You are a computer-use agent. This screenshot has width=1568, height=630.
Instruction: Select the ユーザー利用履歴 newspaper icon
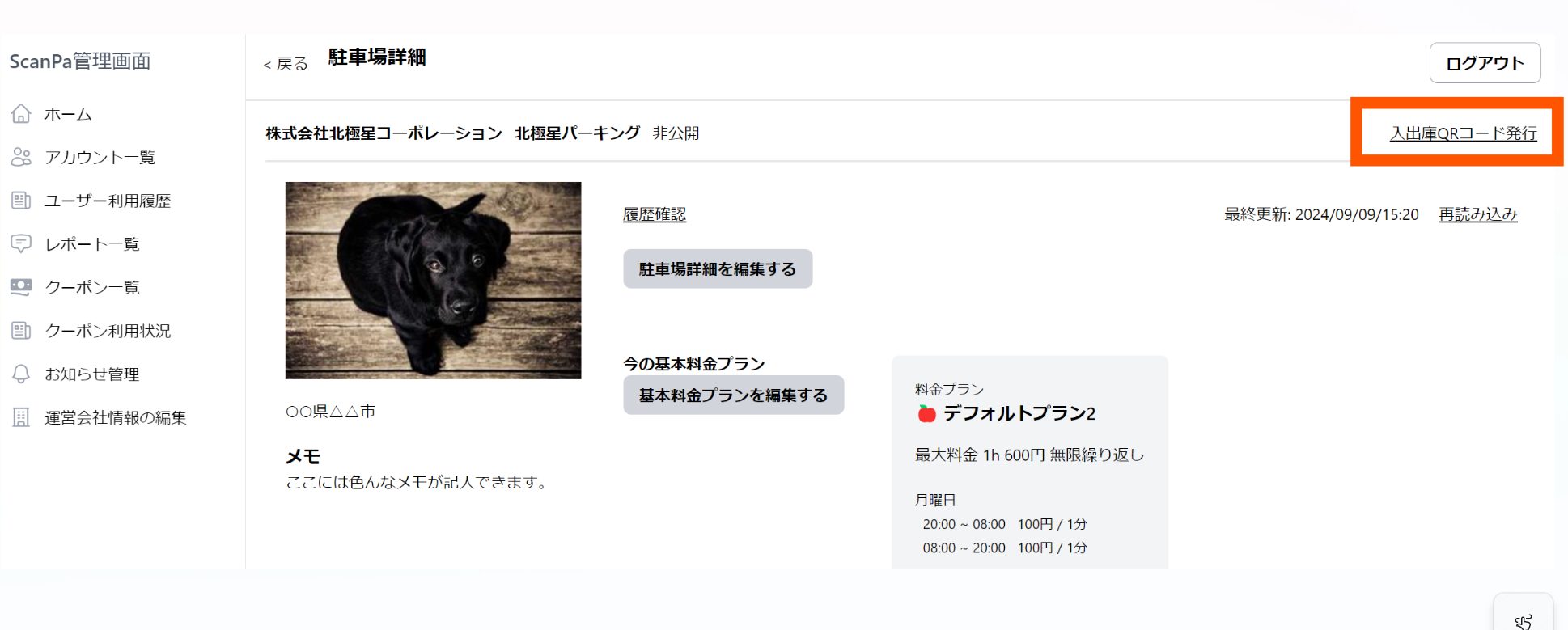21,201
